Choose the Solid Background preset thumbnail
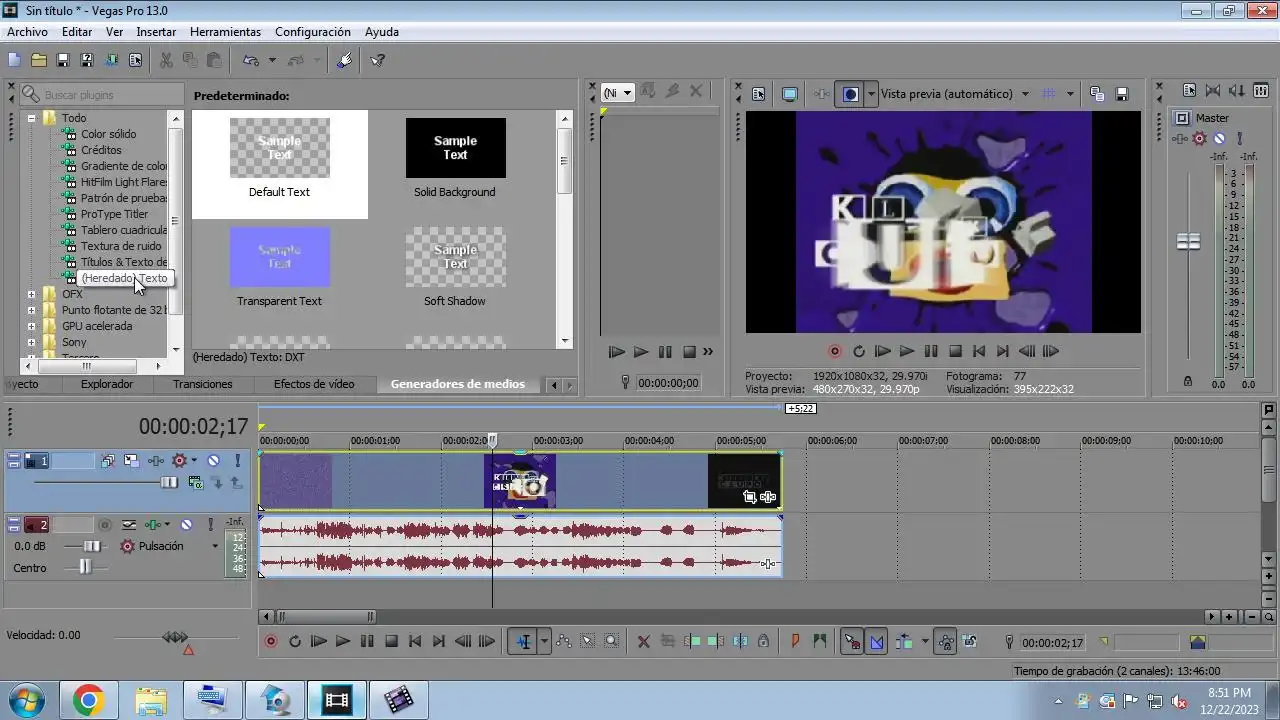 pyautogui.click(x=455, y=148)
